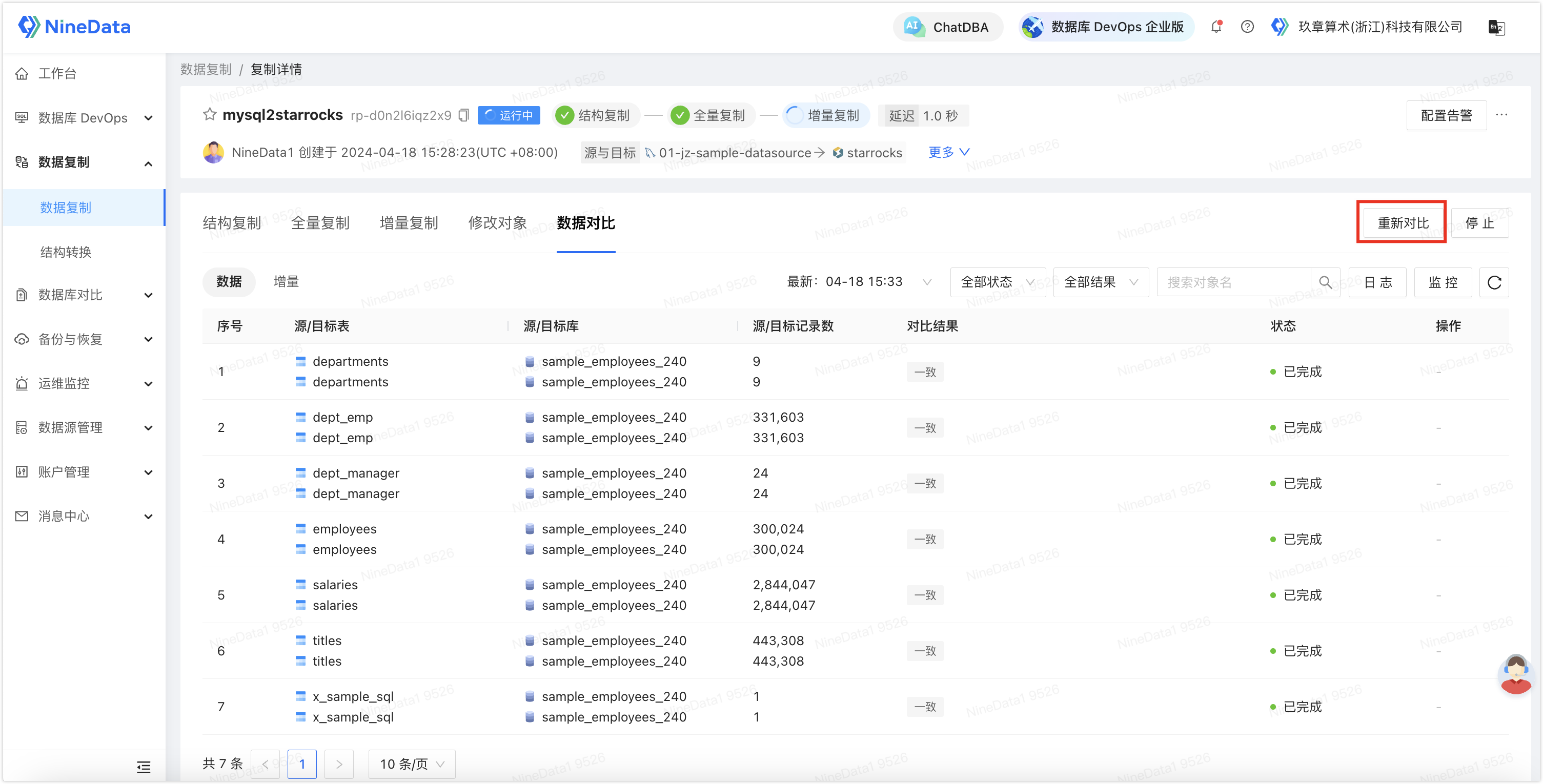Click the search magnifier icon
1543x784 pixels.
[x=1326, y=281]
